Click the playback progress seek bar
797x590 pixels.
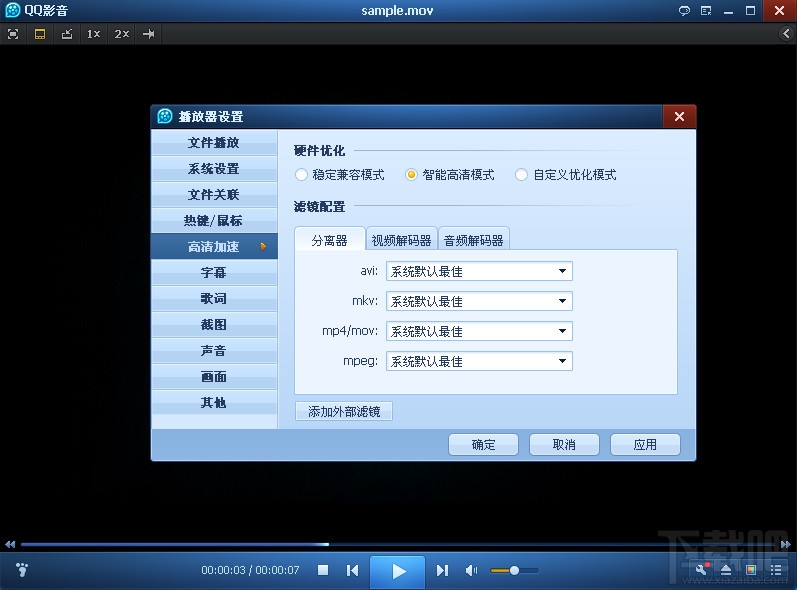[x=399, y=544]
